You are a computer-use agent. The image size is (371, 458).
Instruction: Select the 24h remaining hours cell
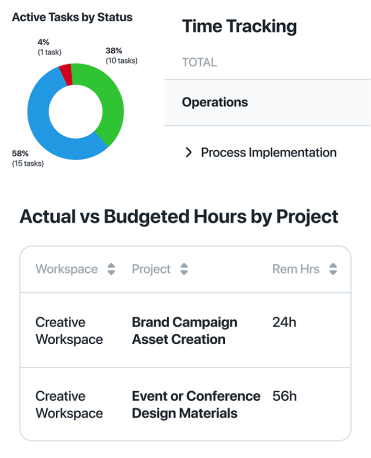284,322
